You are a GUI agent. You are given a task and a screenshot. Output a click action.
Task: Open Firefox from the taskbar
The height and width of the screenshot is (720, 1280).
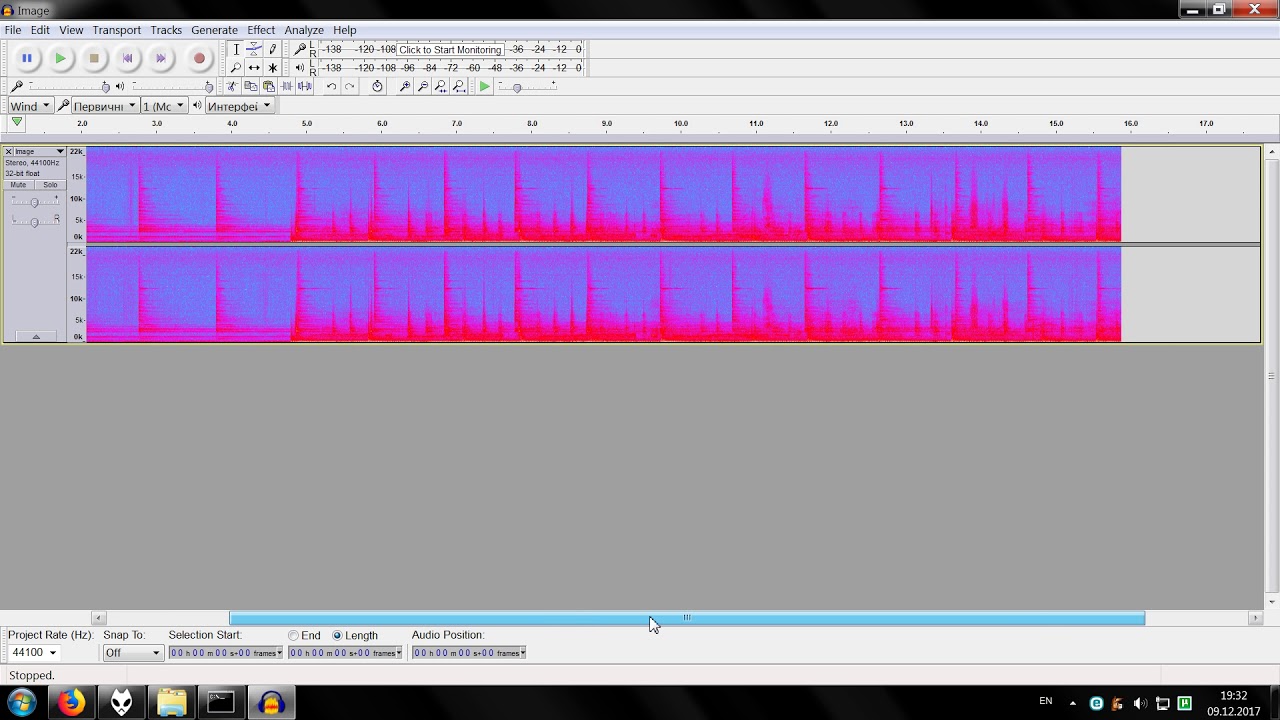(x=71, y=702)
